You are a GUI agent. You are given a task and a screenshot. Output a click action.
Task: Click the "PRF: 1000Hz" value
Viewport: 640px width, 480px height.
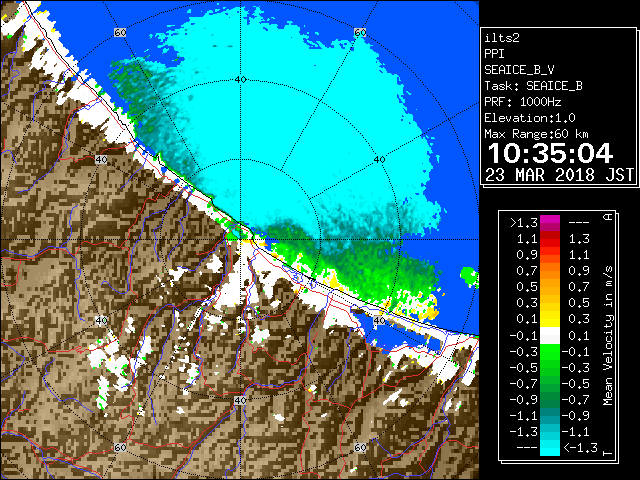[x=522, y=102]
